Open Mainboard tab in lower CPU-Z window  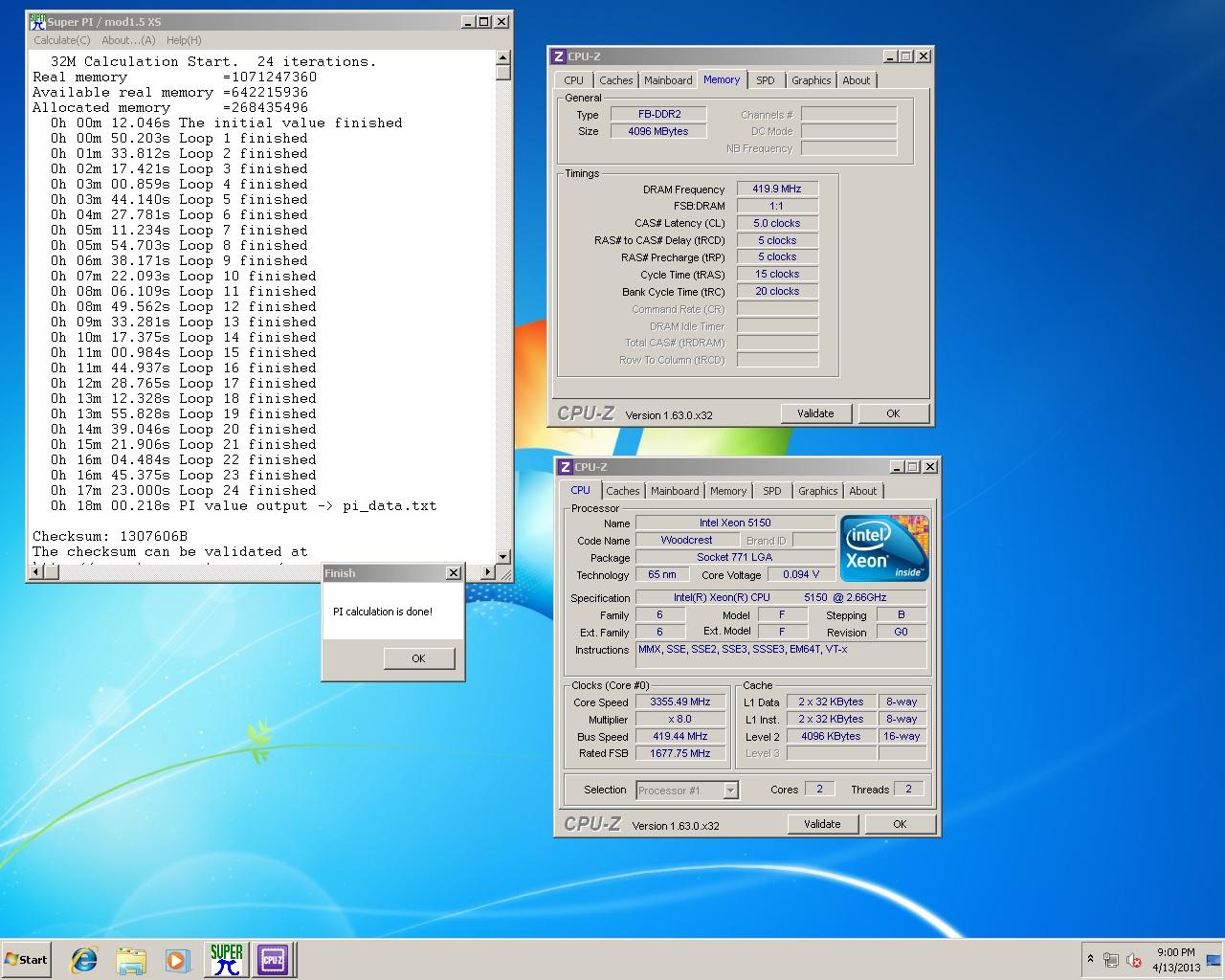[675, 491]
